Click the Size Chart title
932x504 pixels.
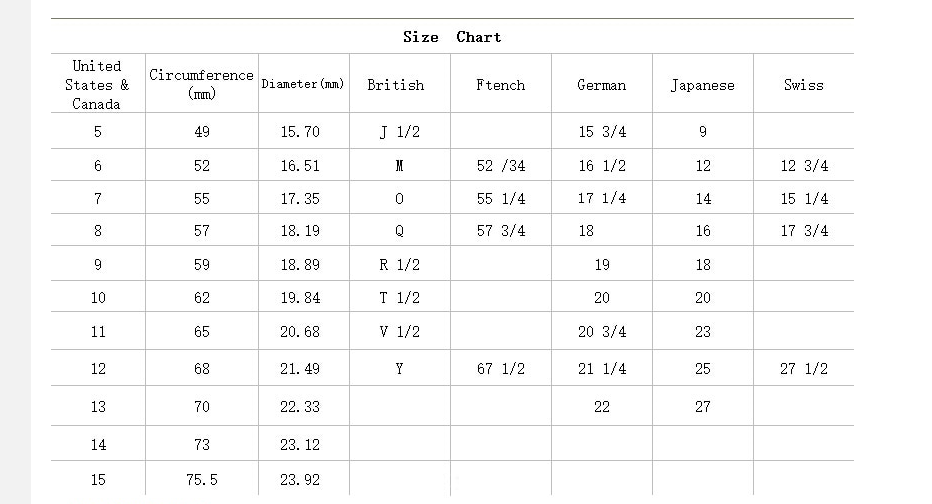452,37
